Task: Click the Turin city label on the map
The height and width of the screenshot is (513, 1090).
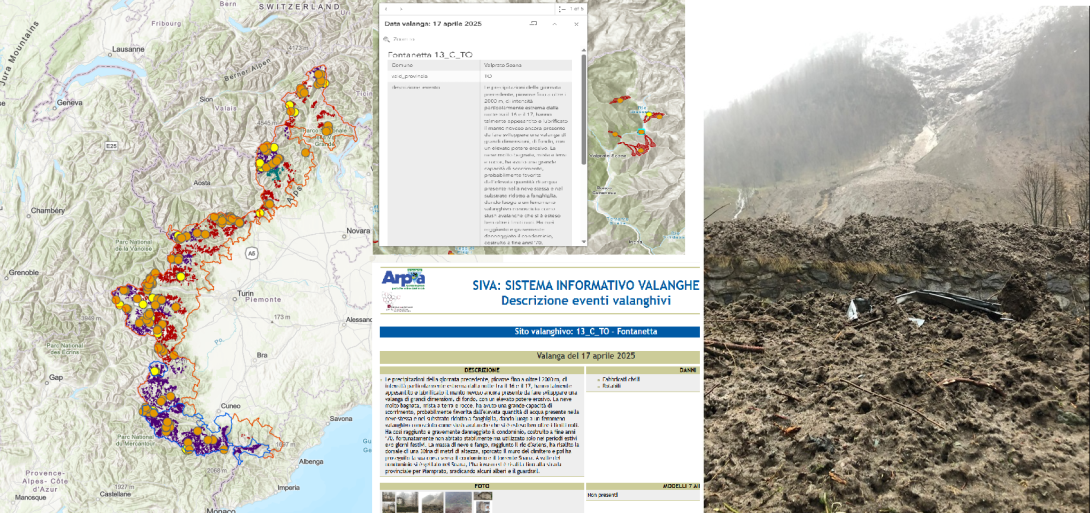Action: pos(245,293)
